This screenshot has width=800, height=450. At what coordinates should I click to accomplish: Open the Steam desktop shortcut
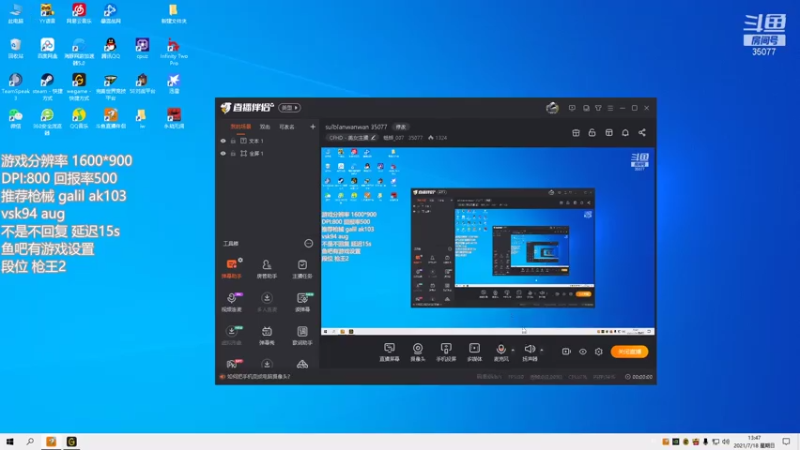click(x=47, y=87)
